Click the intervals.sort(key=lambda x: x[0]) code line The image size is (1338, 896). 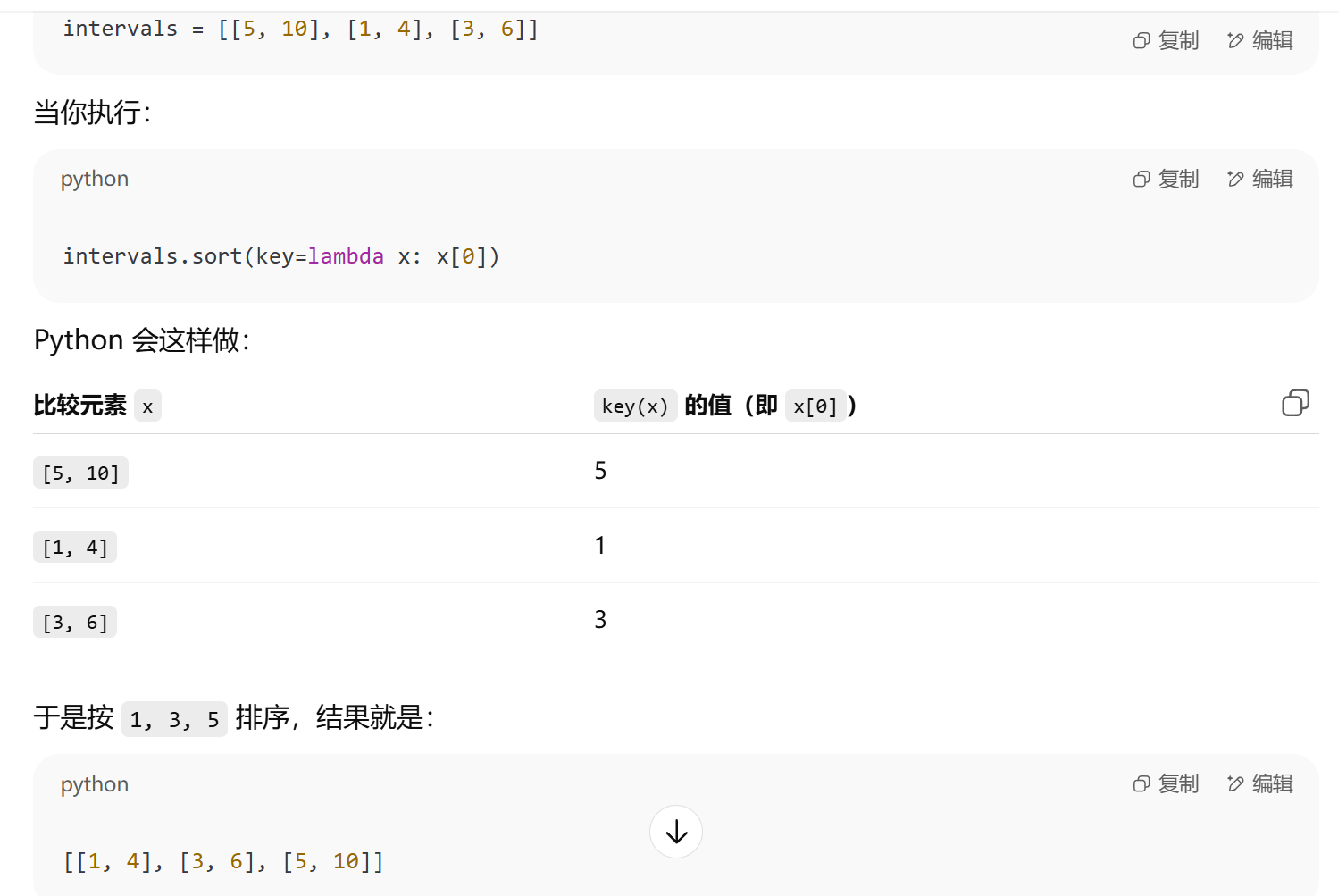(281, 256)
